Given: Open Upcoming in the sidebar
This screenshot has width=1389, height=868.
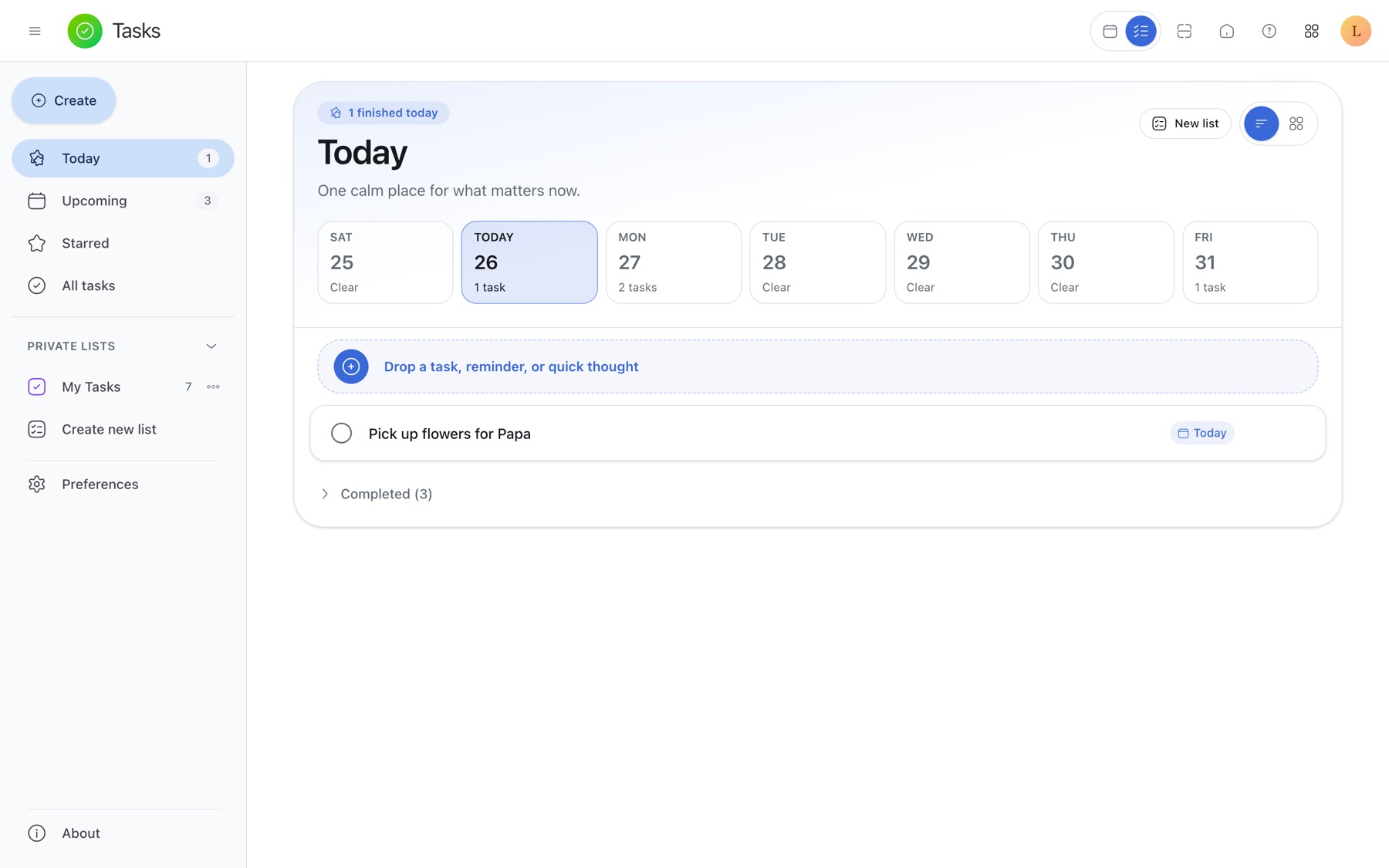Looking at the screenshot, I should click(x=123, y=201).
